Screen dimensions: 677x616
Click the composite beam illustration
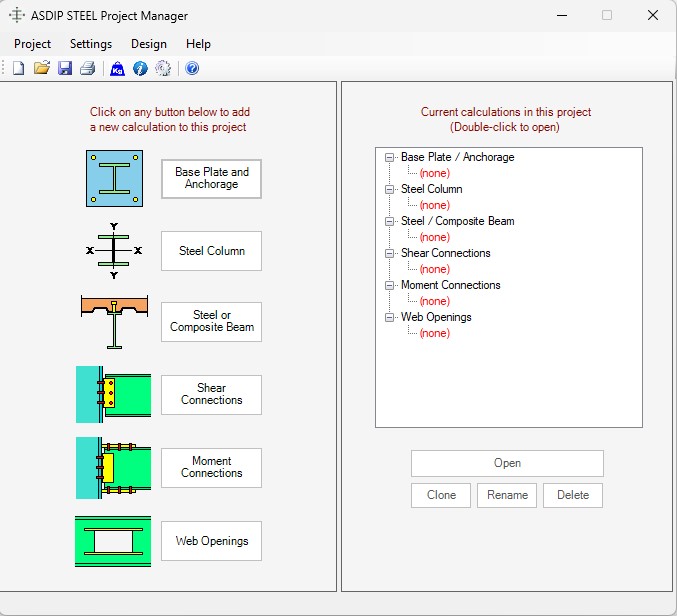pos(114,322)
